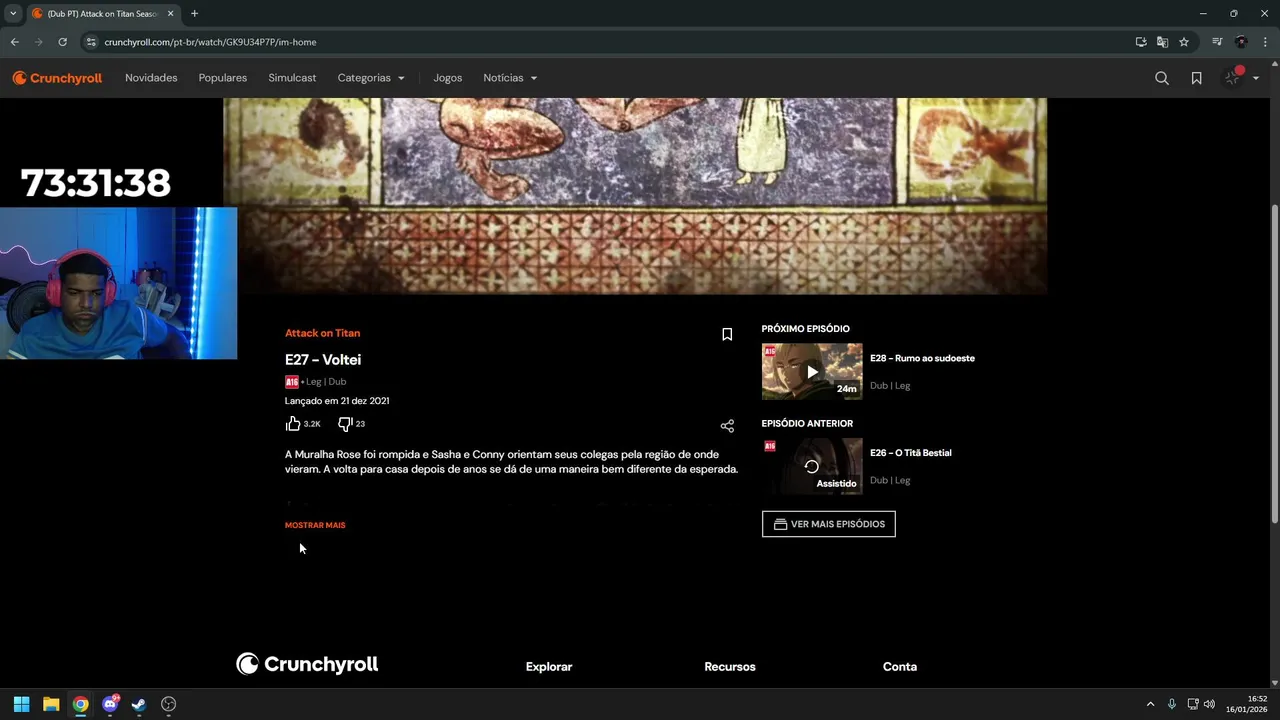The height and width of the screenshot is (720, 1280).
Task: Open Jogos menu item
Action: 448,78
